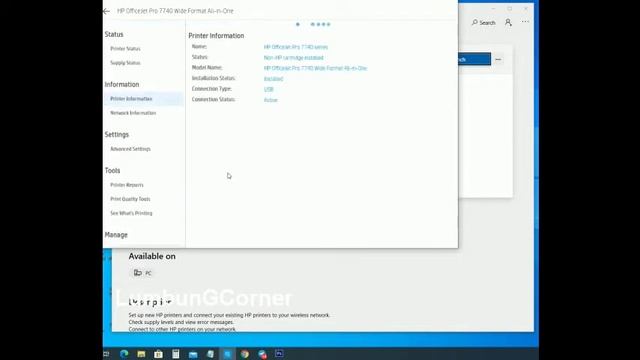Open See What's Printing
The height and width of the screenshot is (360, 640).
(x=131, y=213)
